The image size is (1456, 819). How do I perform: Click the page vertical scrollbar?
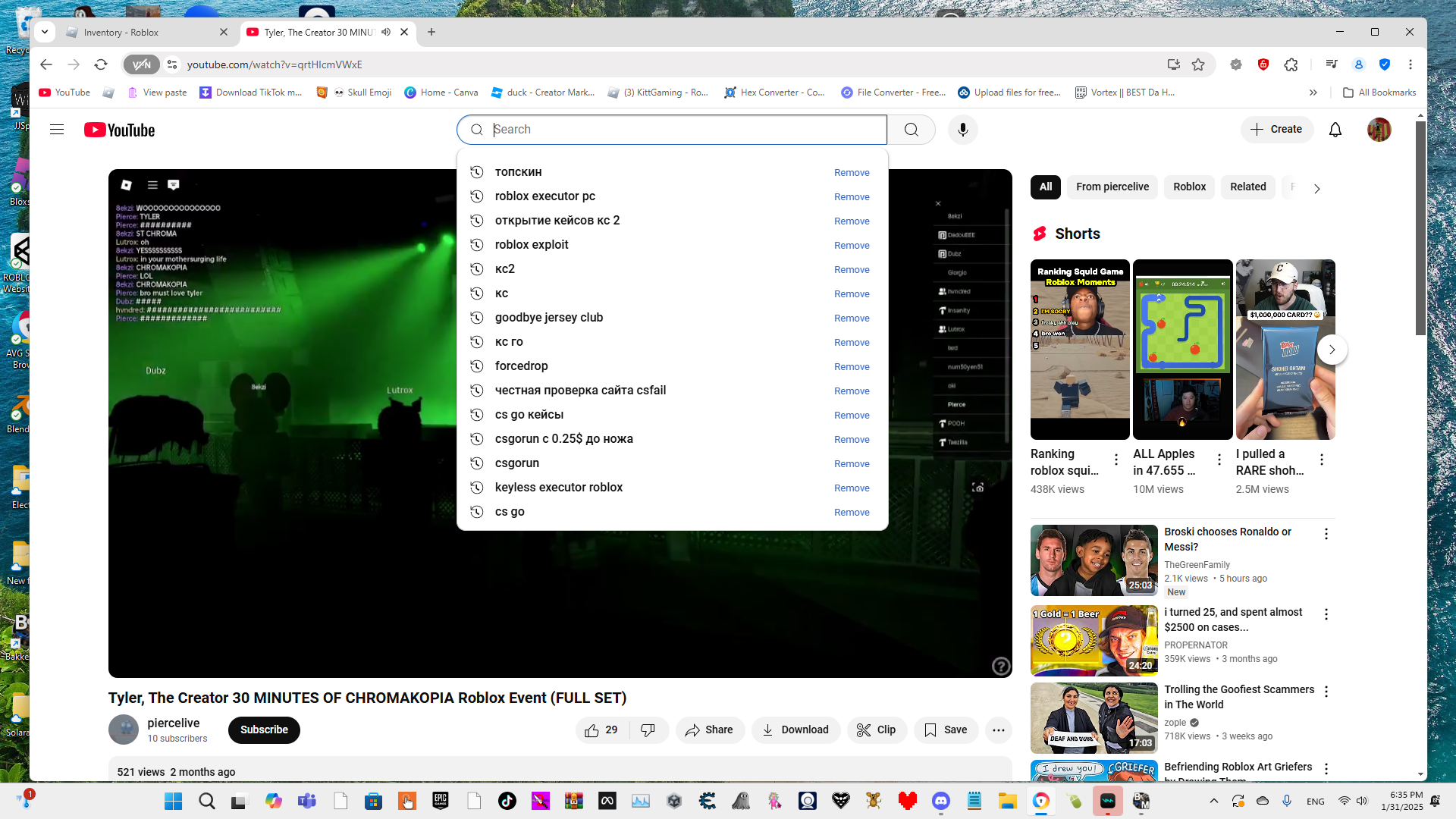click(1420, 227)
